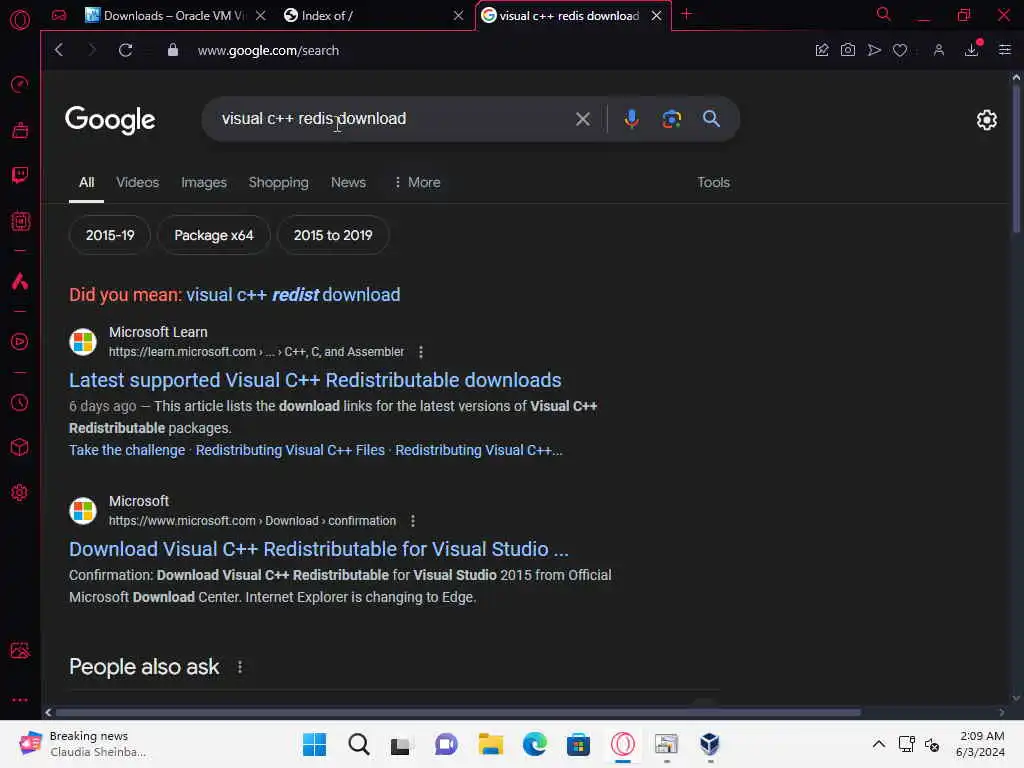Image resolution: width=1024 pixels, height=768 pixels.
Task: Expand the More filters dropdown
Action: coord(417,183)
